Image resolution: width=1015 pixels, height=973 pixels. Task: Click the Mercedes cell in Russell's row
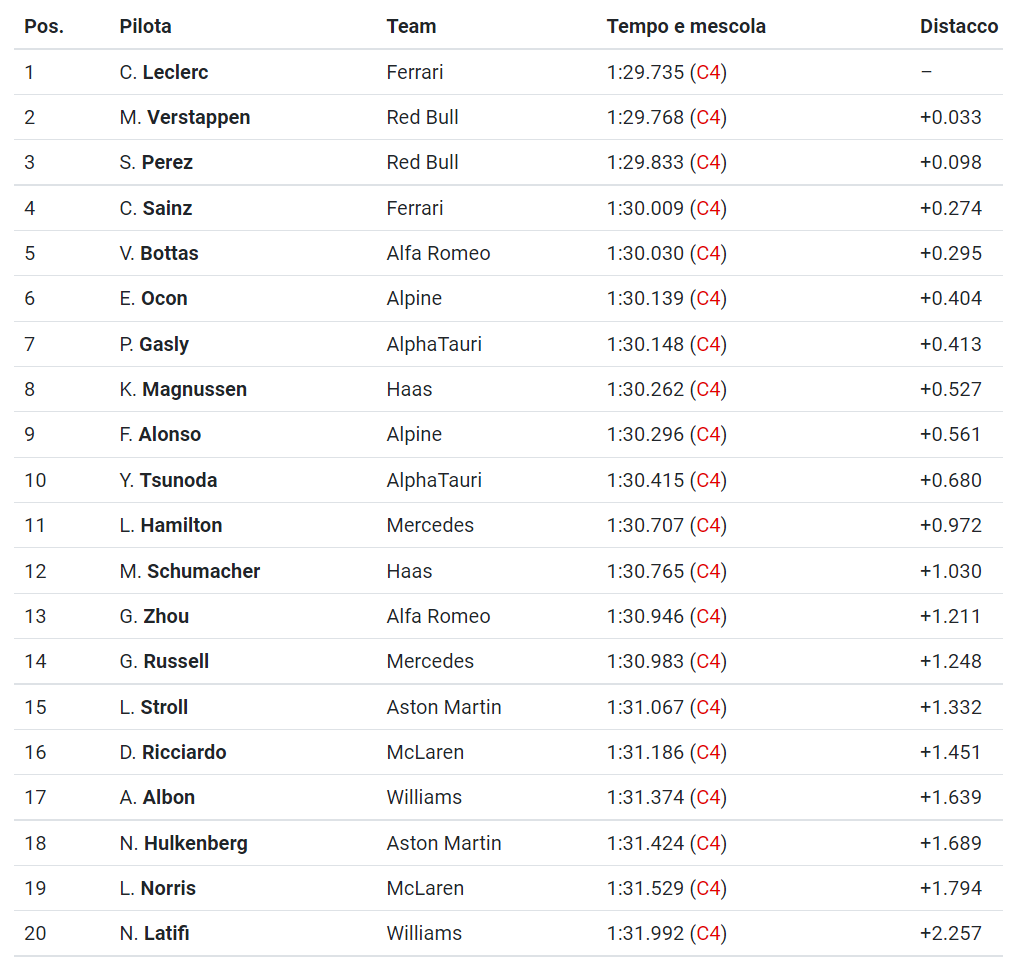coord(430,661)
